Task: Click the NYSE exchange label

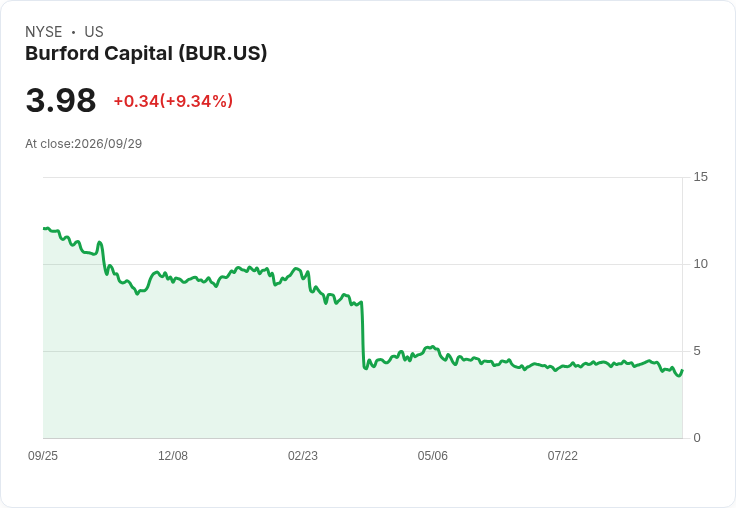Action: (44, 32)
